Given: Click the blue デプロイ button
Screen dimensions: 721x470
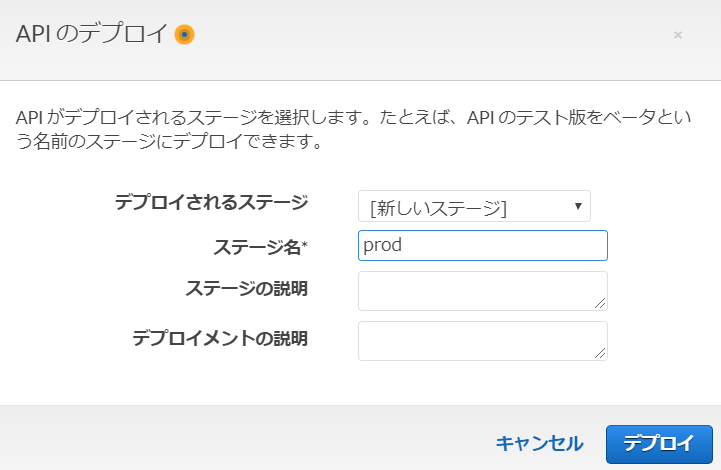Looking at the screenshot, I should (658, 443).
